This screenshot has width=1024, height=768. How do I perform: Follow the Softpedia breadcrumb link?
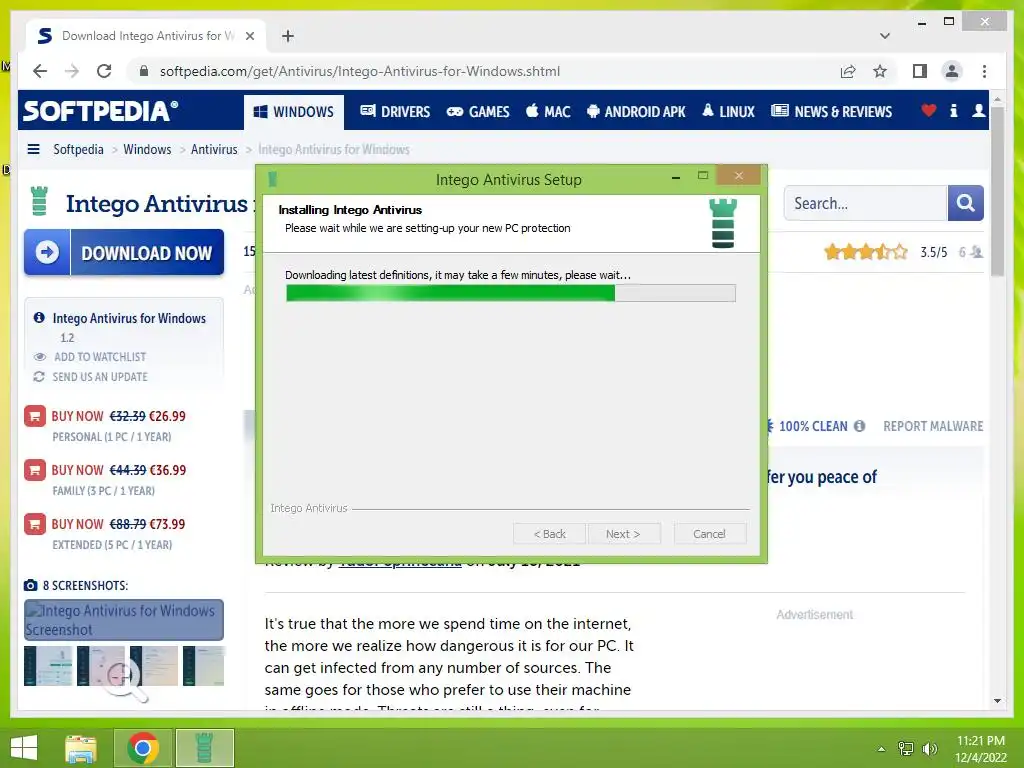click(x=78, y=150)
